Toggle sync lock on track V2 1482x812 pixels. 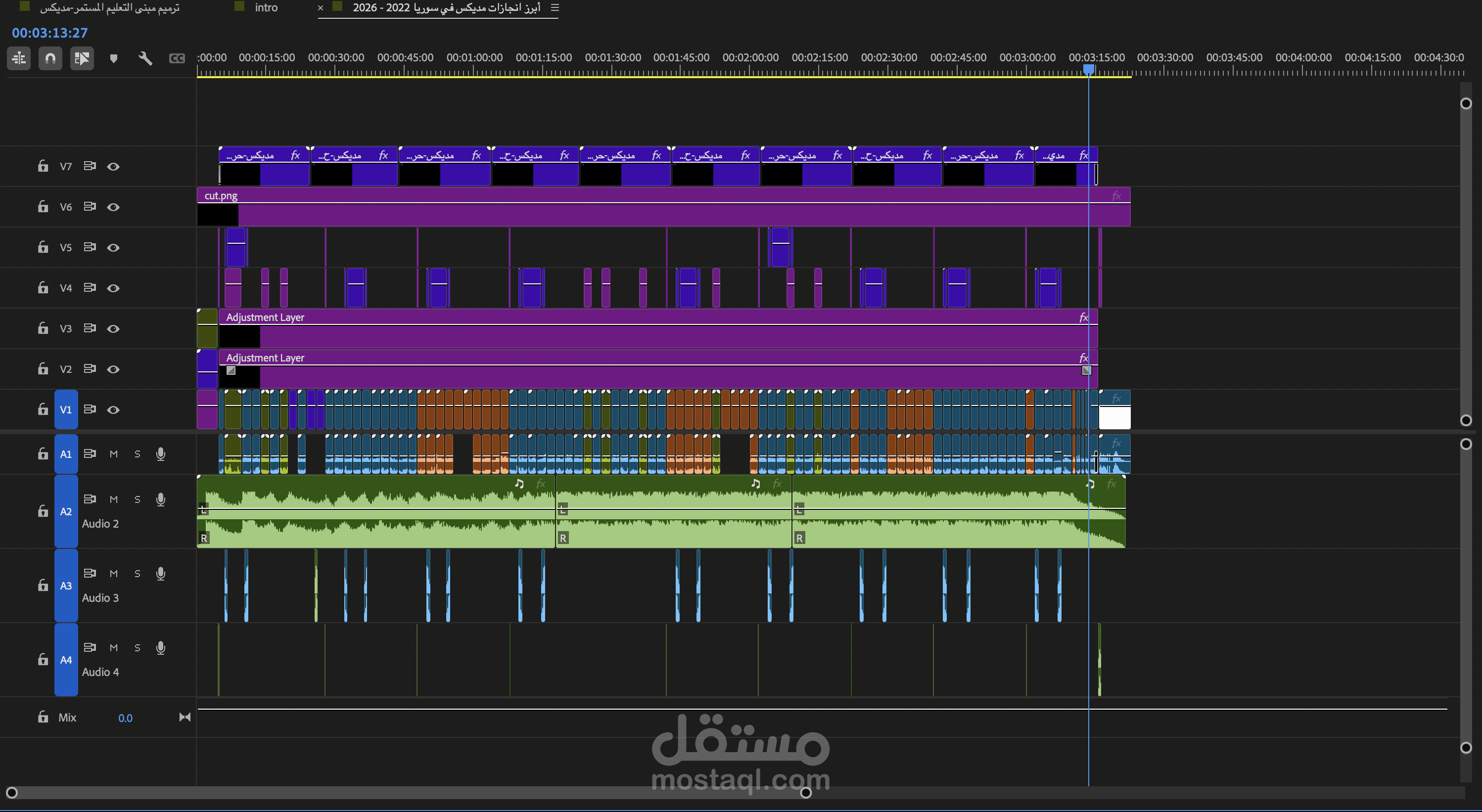pos(90,368)
